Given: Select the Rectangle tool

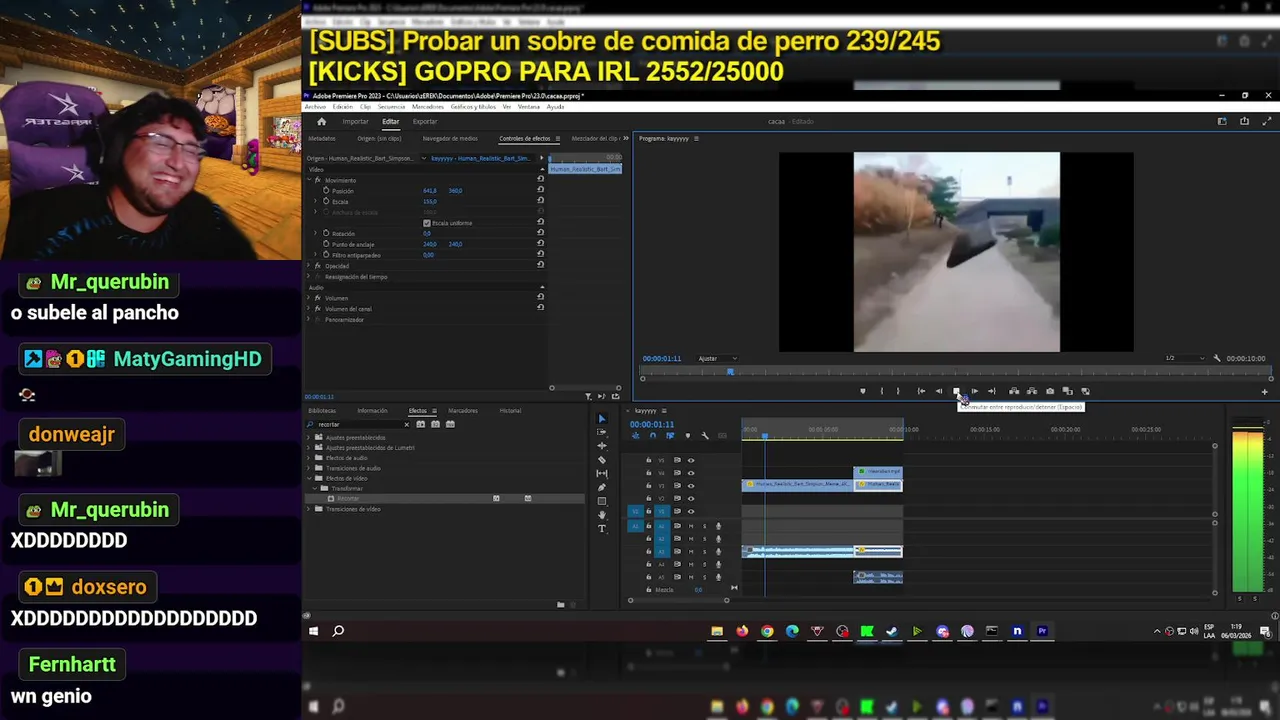Looking at the screenshot, I should (x=601, y=501).
